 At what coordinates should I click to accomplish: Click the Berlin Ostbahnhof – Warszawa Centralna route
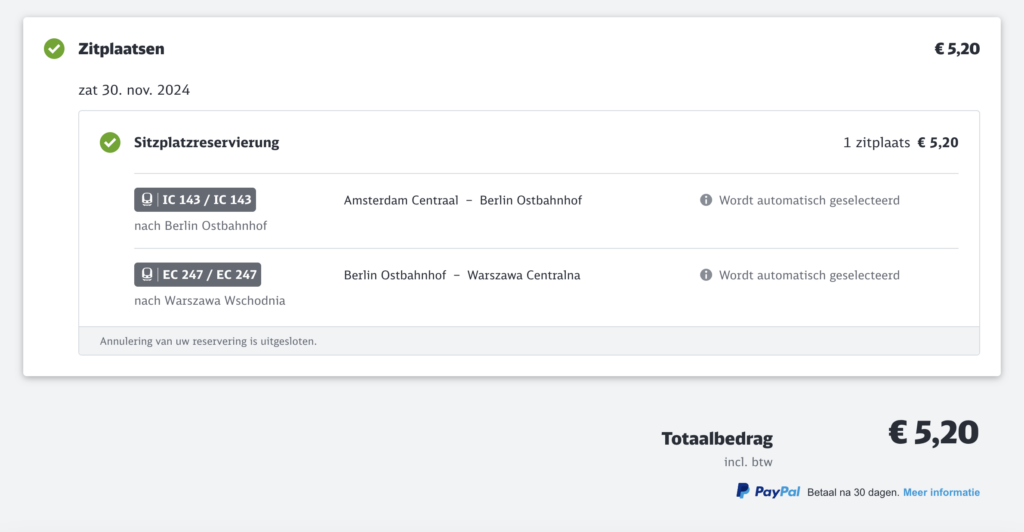(461, 275)
